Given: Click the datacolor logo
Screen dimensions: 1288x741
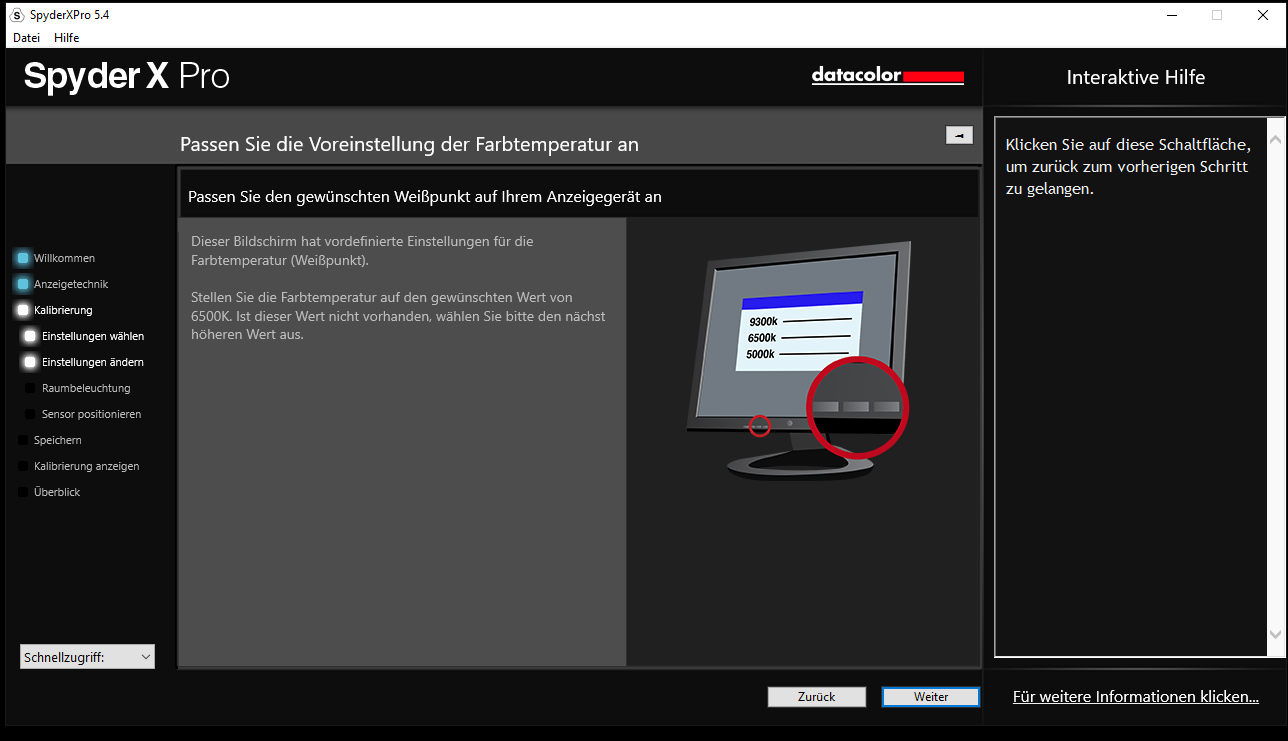Looking at the screenshot, I should point(888,76).
